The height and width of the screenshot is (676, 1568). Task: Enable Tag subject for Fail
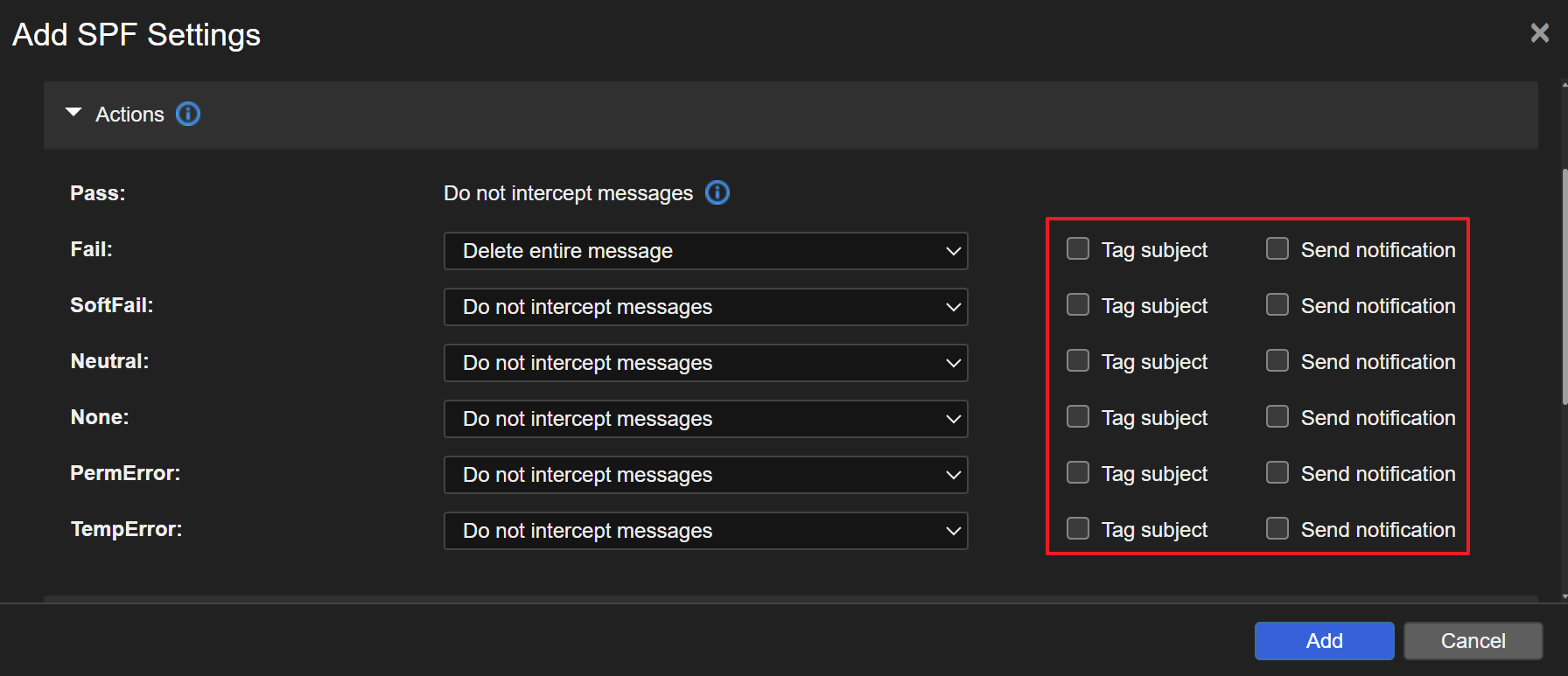(1078, 249)
